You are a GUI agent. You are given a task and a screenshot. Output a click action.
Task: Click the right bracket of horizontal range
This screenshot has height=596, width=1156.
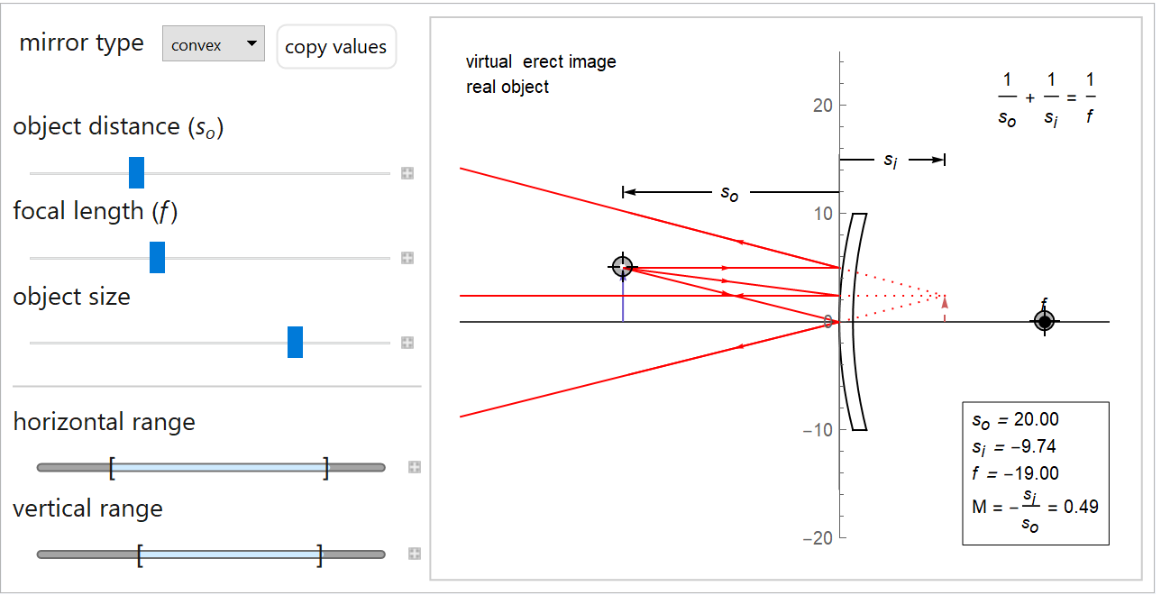326,467
